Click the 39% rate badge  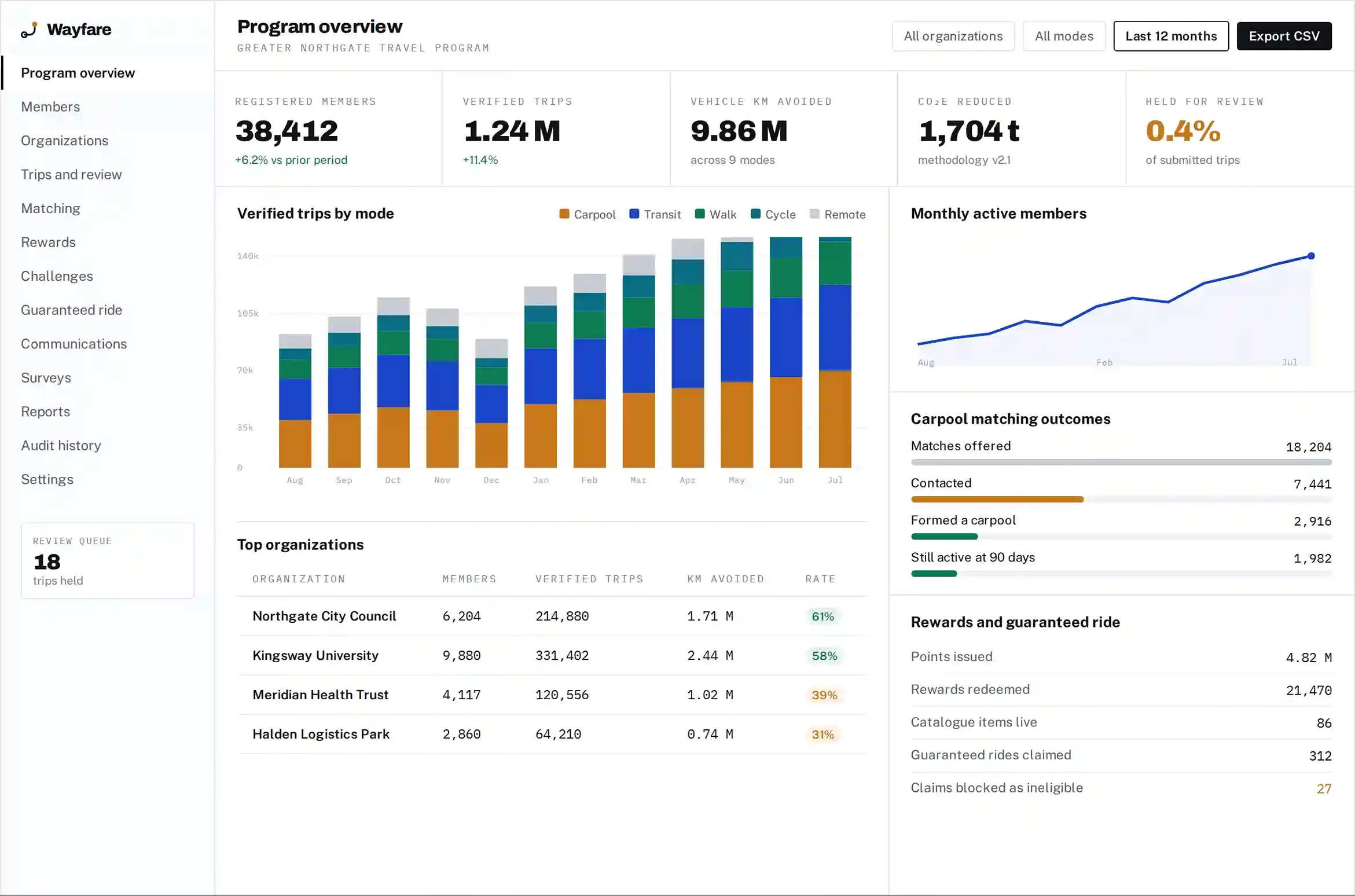(x=824, y=695)
